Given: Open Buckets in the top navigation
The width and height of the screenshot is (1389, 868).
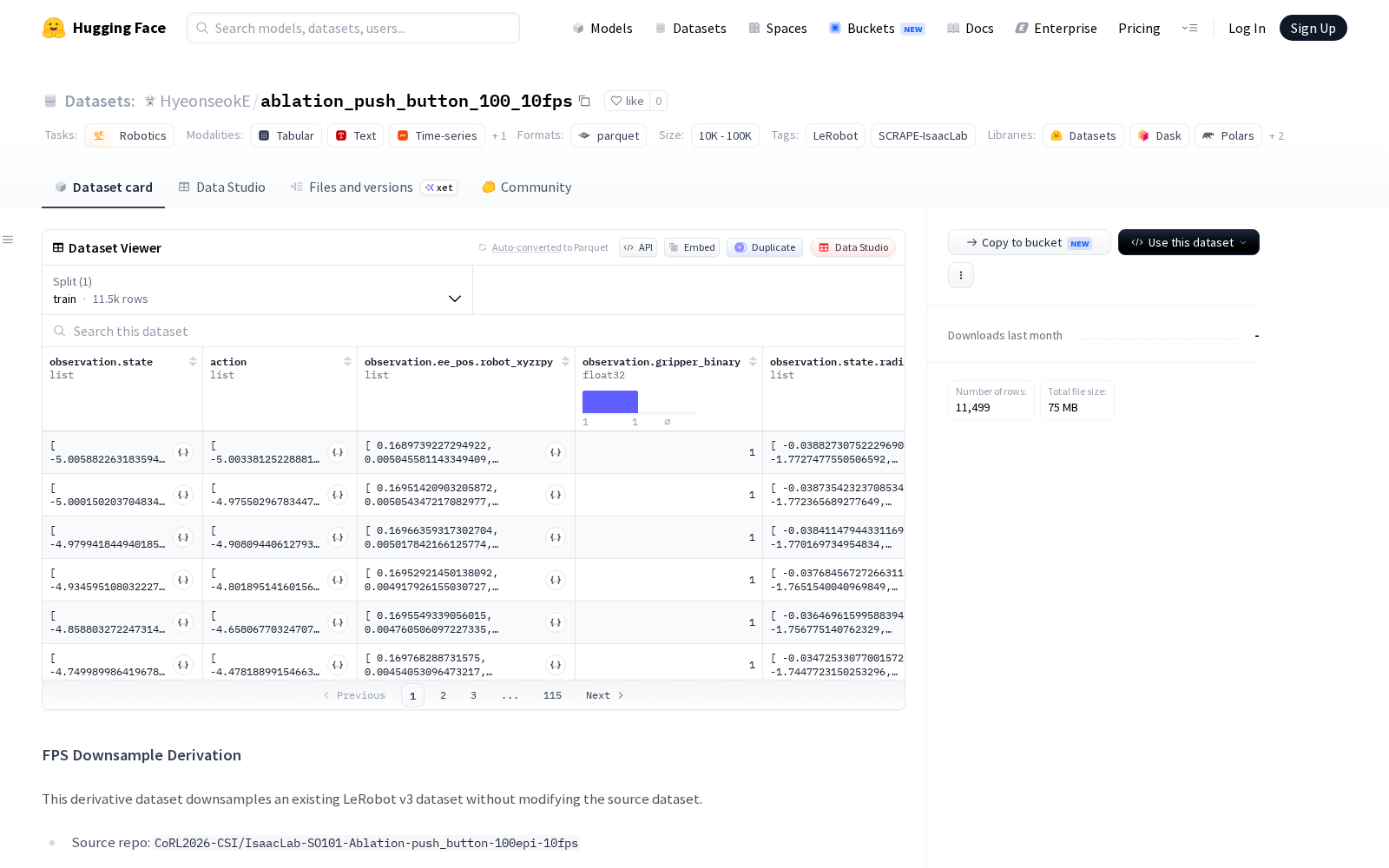Looking at the screenshot, I should coord(877,28).
